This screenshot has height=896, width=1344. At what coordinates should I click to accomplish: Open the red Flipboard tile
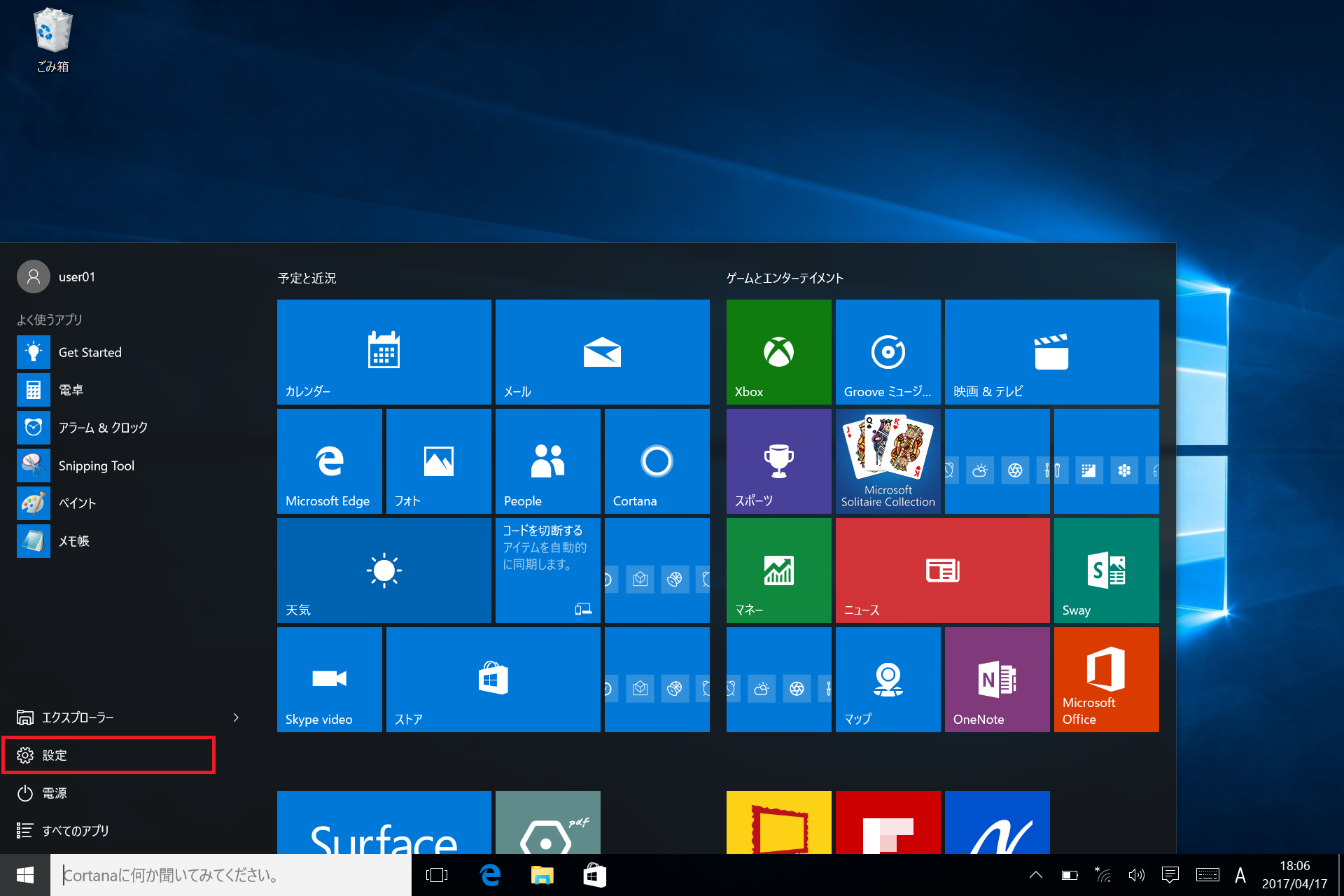pyautogui.click(x=888, y=822)
